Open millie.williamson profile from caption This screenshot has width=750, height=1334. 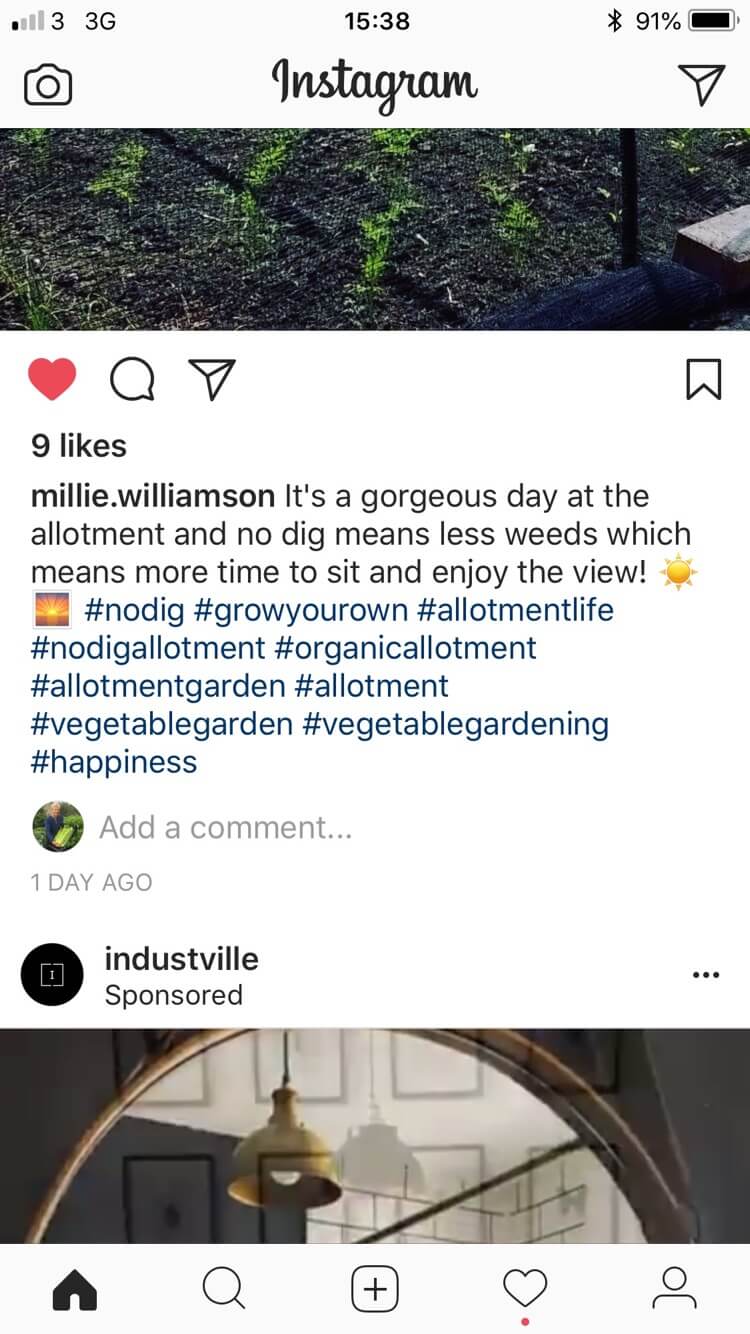(153, 496)
